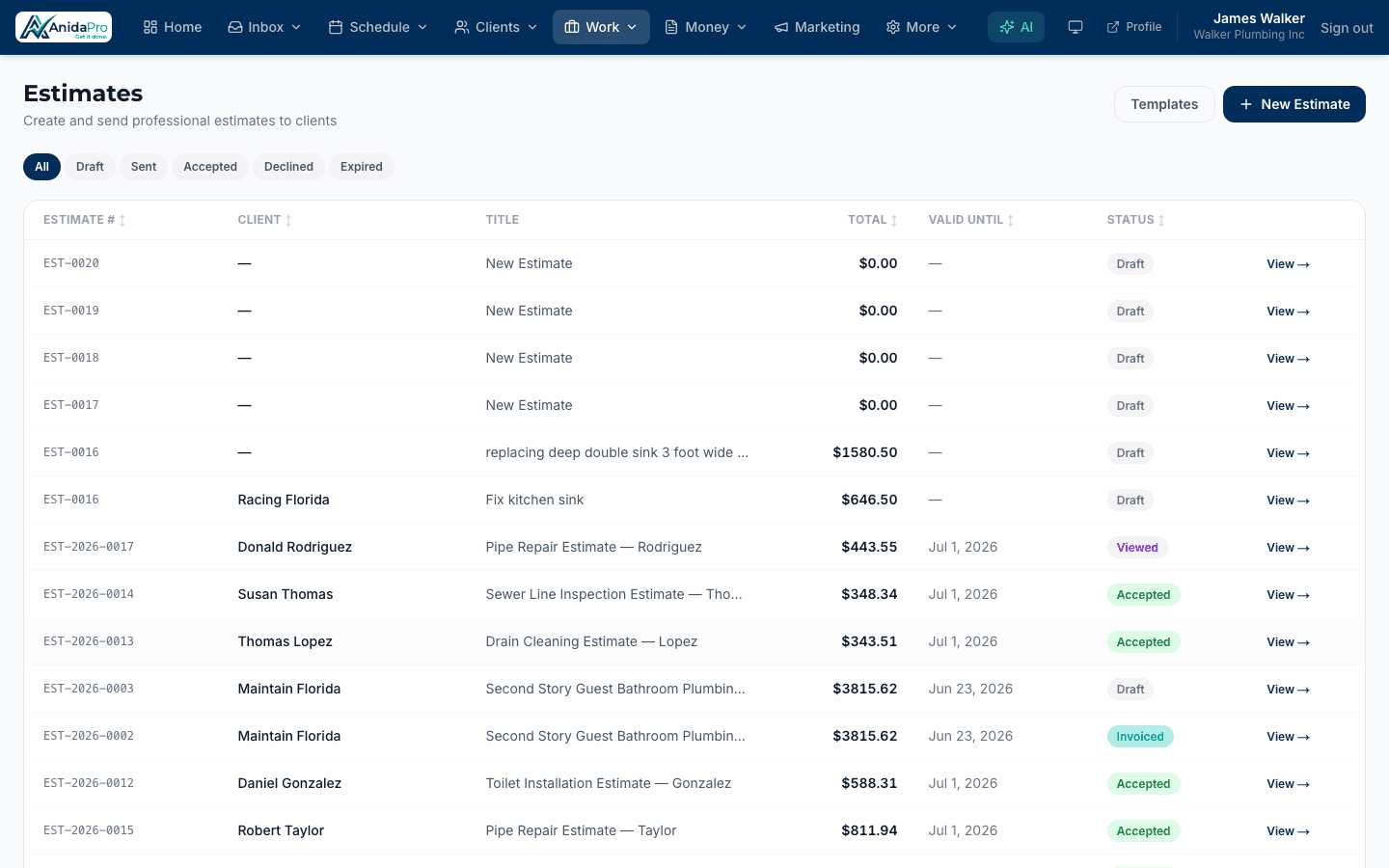Image resolution: width=1389 pixels, height=868 pixels.
Task: Sort by Client column arrows
Action: point(288,221)
